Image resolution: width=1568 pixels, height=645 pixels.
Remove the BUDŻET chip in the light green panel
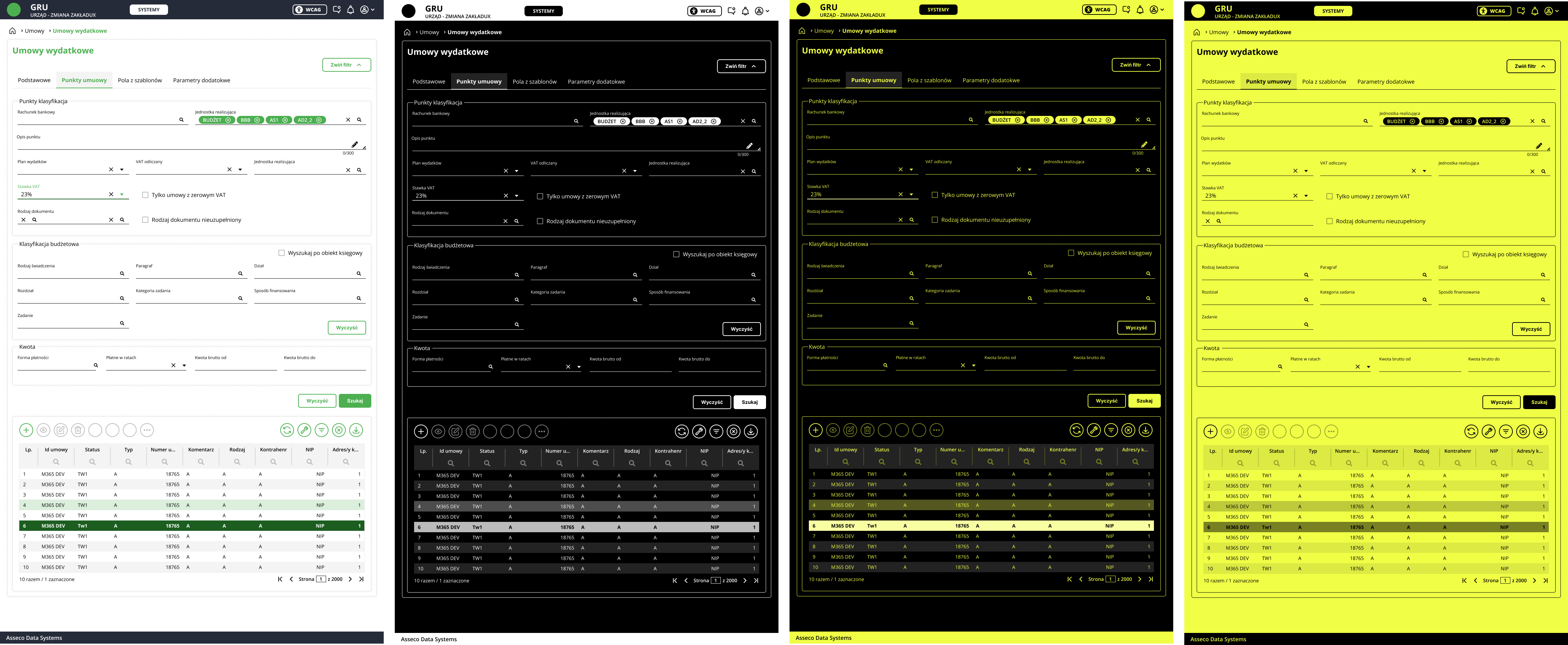coord(228,120)
